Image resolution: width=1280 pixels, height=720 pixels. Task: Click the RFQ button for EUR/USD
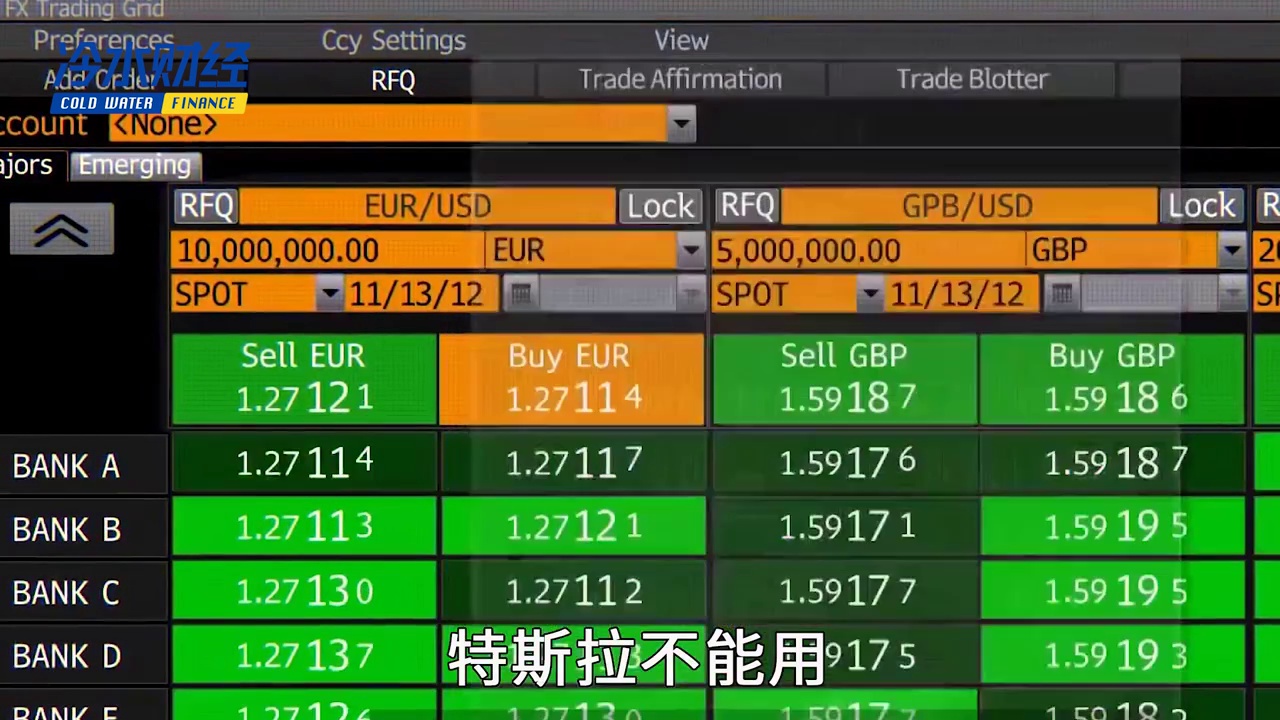click(206, 206)
